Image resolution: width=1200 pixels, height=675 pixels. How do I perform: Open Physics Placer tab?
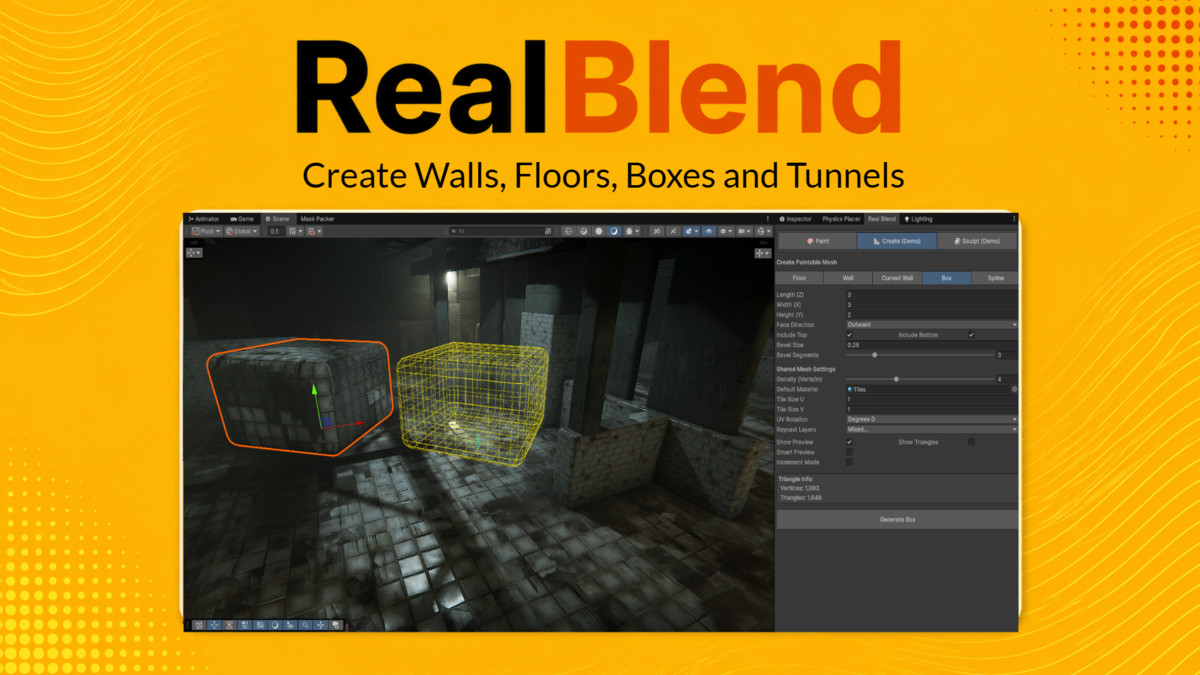click(841, 218)
